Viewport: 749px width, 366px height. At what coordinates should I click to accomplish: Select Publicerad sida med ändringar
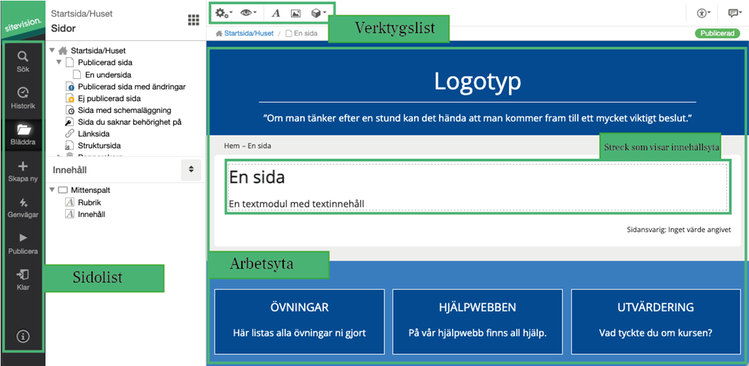click(132, 86)
